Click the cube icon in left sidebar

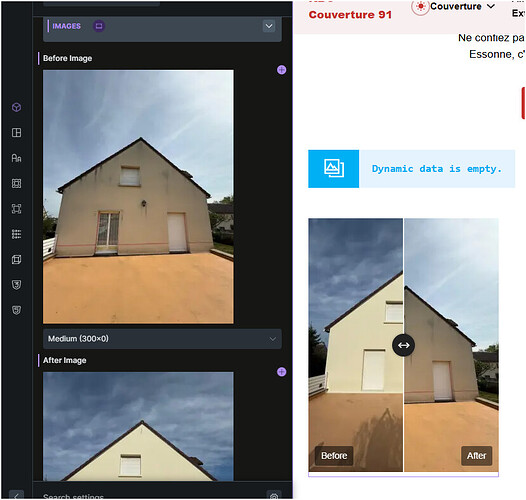[16, 107]
